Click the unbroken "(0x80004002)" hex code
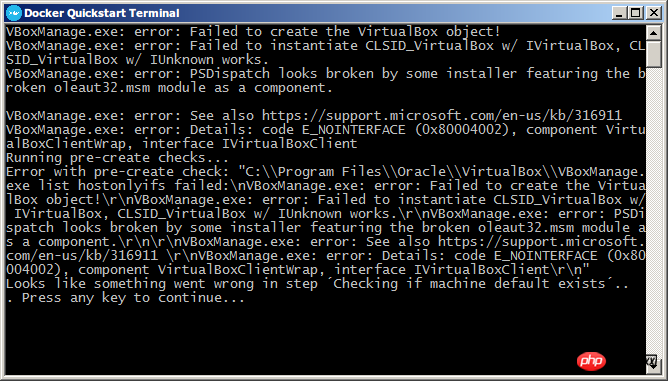This screenshot has width=668, height=381. [461, 130]
